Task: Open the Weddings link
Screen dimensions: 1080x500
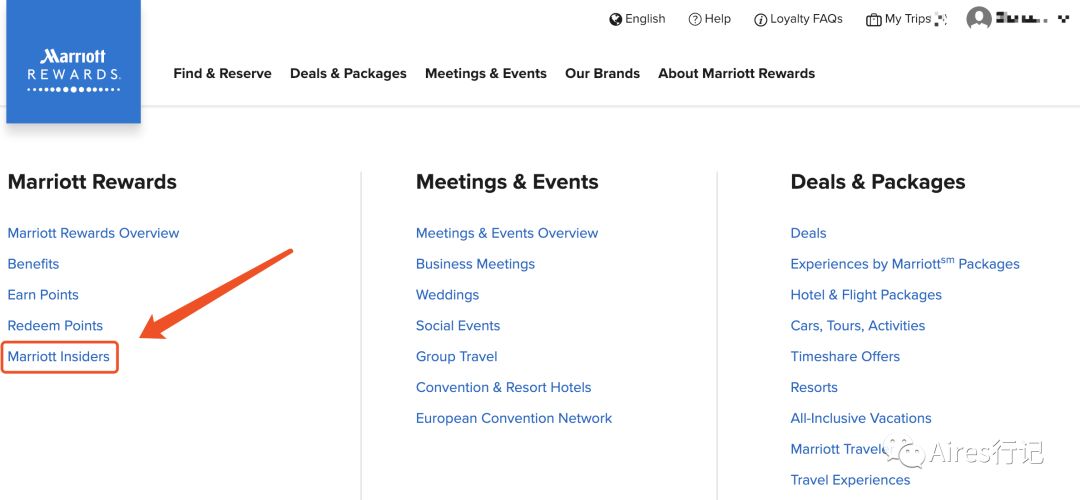Action: [x=448, y=295]
